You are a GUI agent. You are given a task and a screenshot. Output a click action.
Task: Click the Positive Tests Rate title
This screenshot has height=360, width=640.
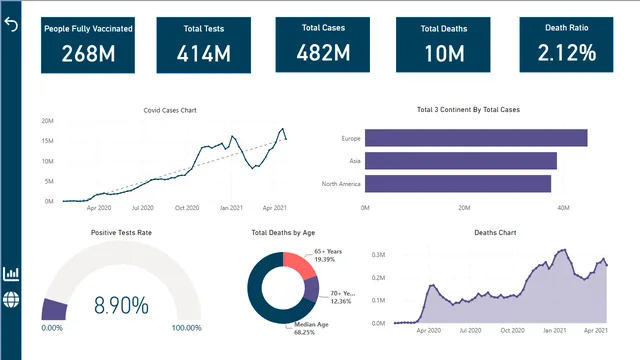(x=121, y=233)
